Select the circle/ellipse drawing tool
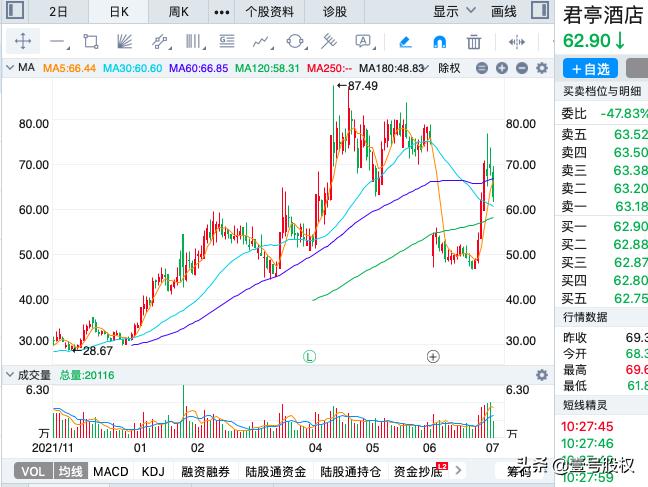The width and height of the screenshot is (648, 487). pos(296,41)
